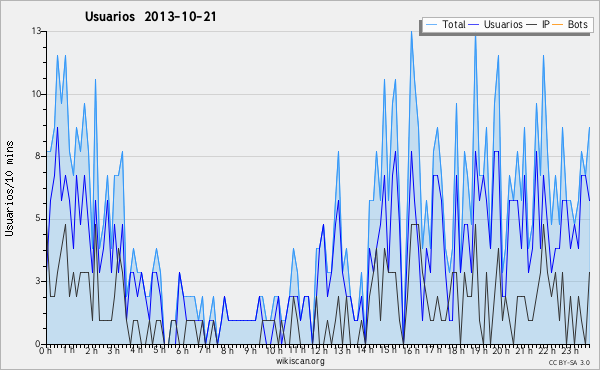Click the y-axis value 10
The width and height of the screenshot is (600, 370).
[36, 94]
